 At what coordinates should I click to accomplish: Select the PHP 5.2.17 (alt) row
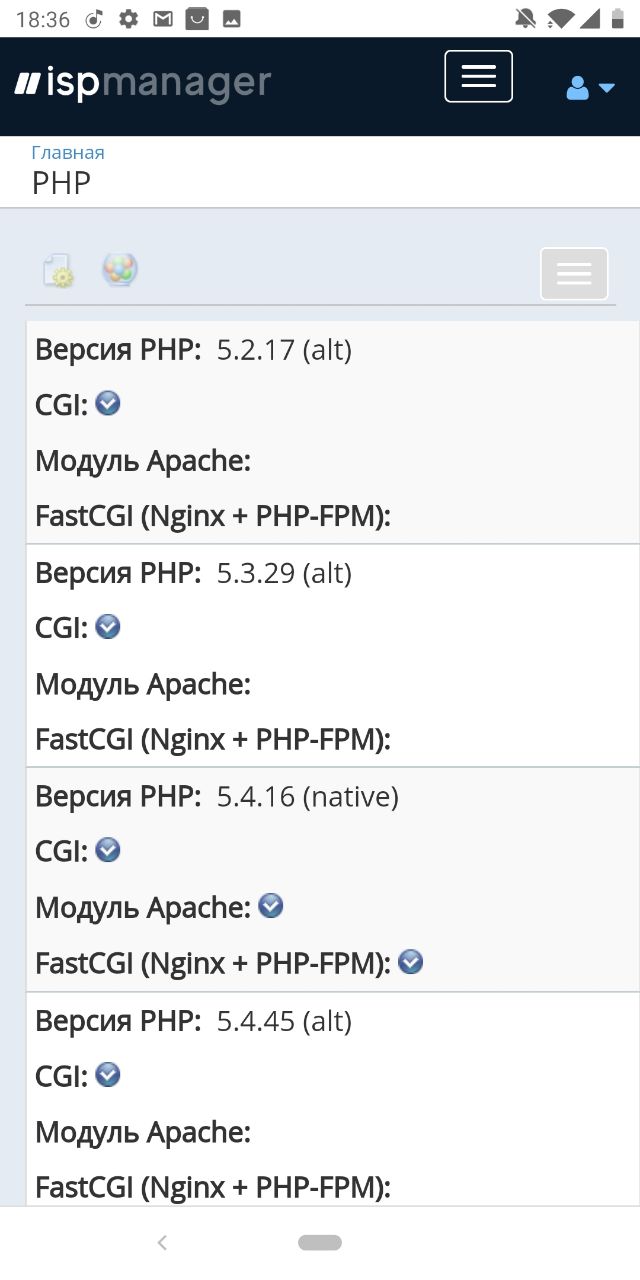coord(332,433)
